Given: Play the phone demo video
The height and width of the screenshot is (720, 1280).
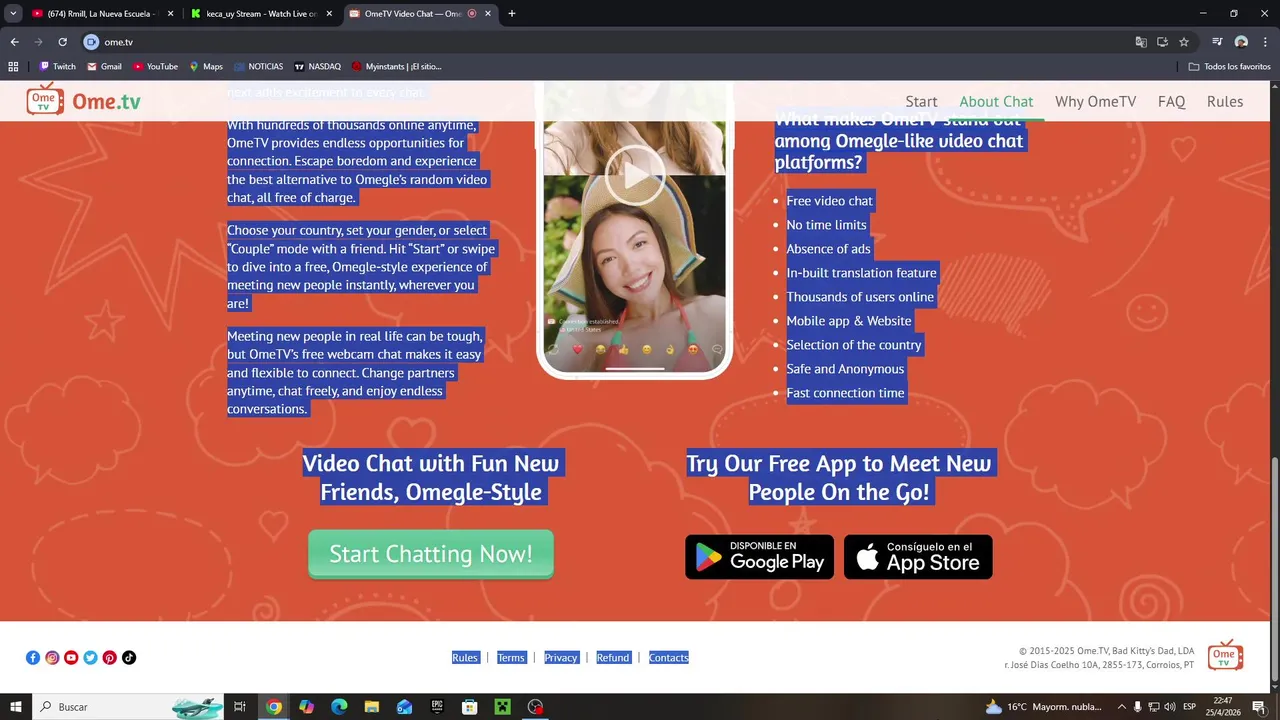Looking at the screenshot, I should 635,176.
